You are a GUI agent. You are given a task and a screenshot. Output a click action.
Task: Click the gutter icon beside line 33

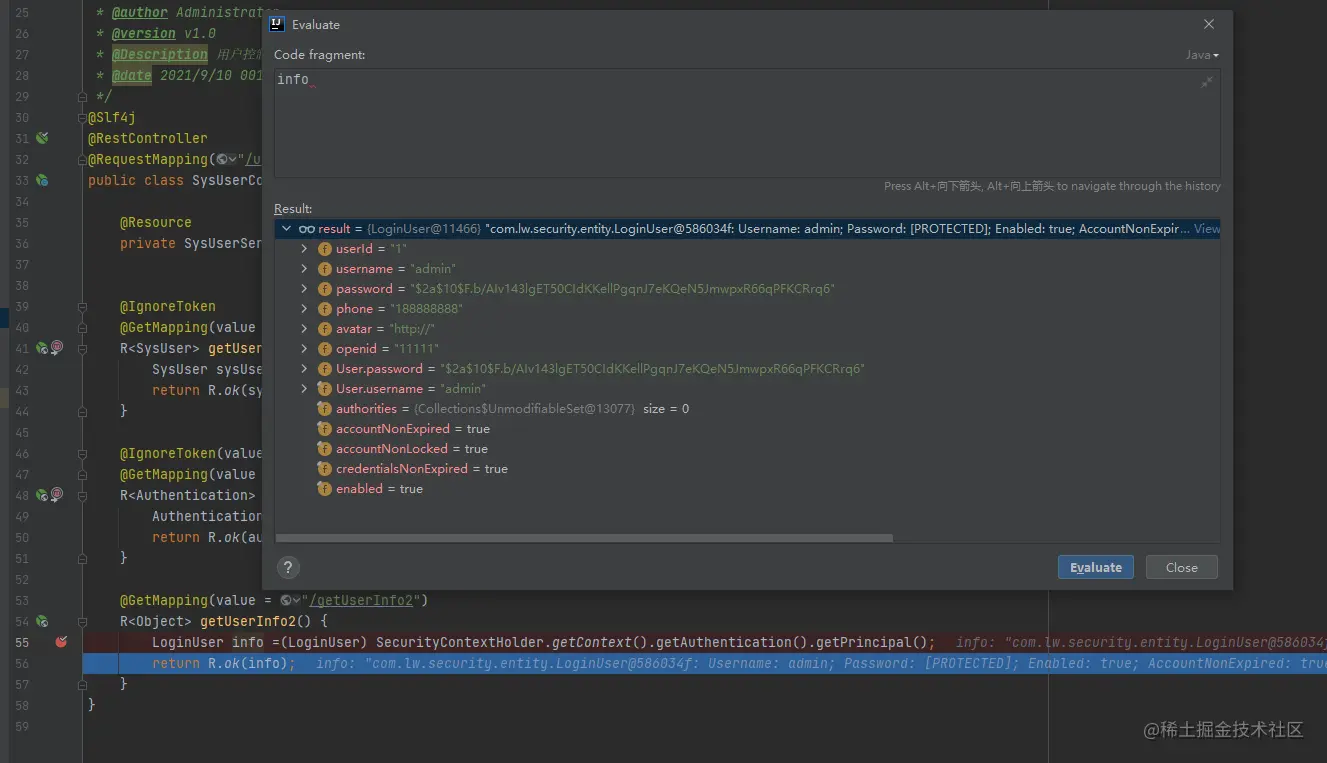(x=42, y=180)
